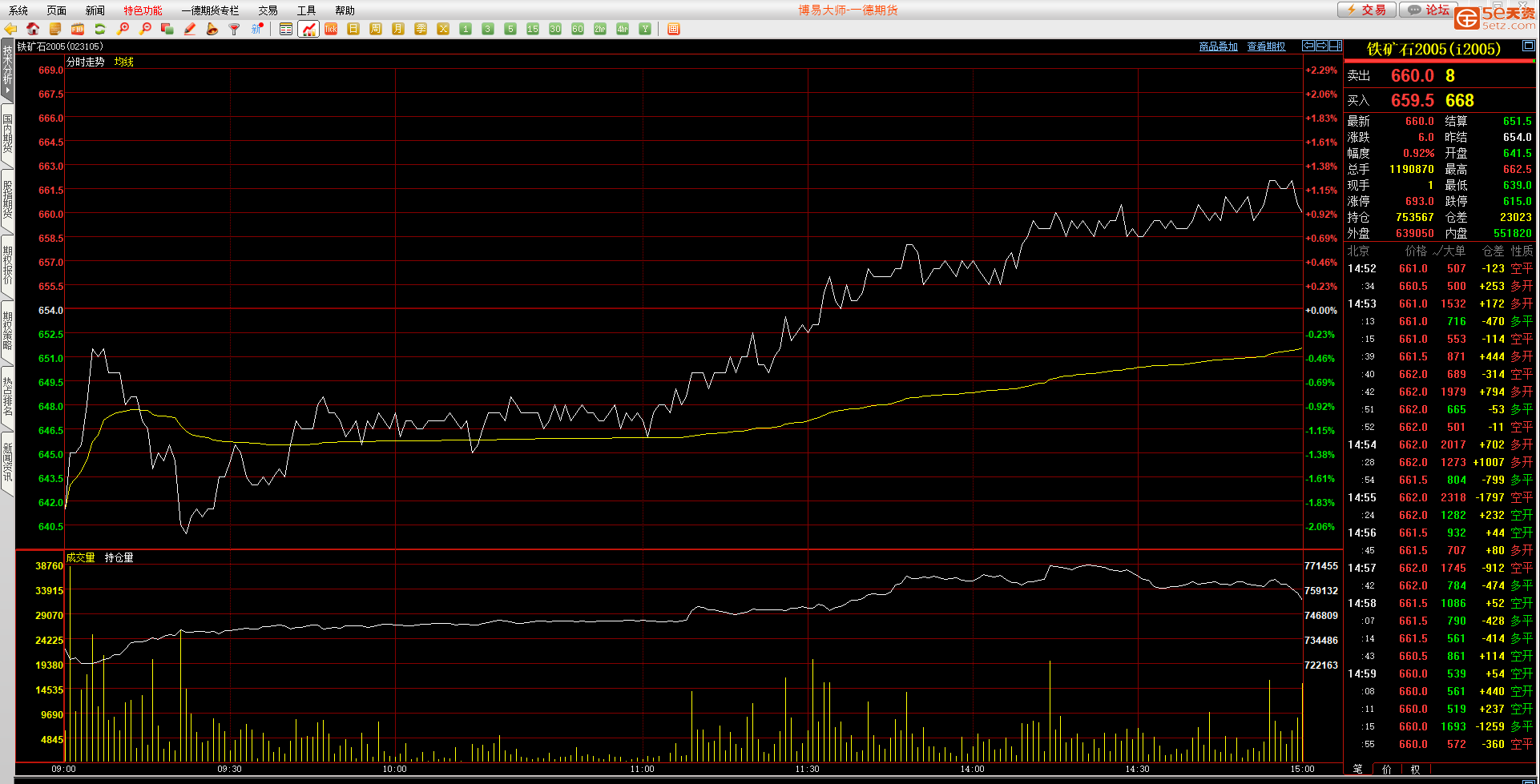
Task: Select the 2hr period icon
Action: click(x=600, y=29)
